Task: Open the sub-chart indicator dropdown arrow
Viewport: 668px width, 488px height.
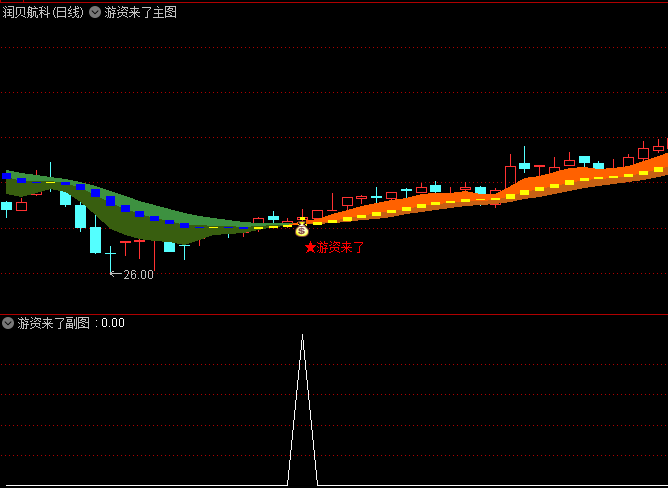Action: click(x=8, y=323)
